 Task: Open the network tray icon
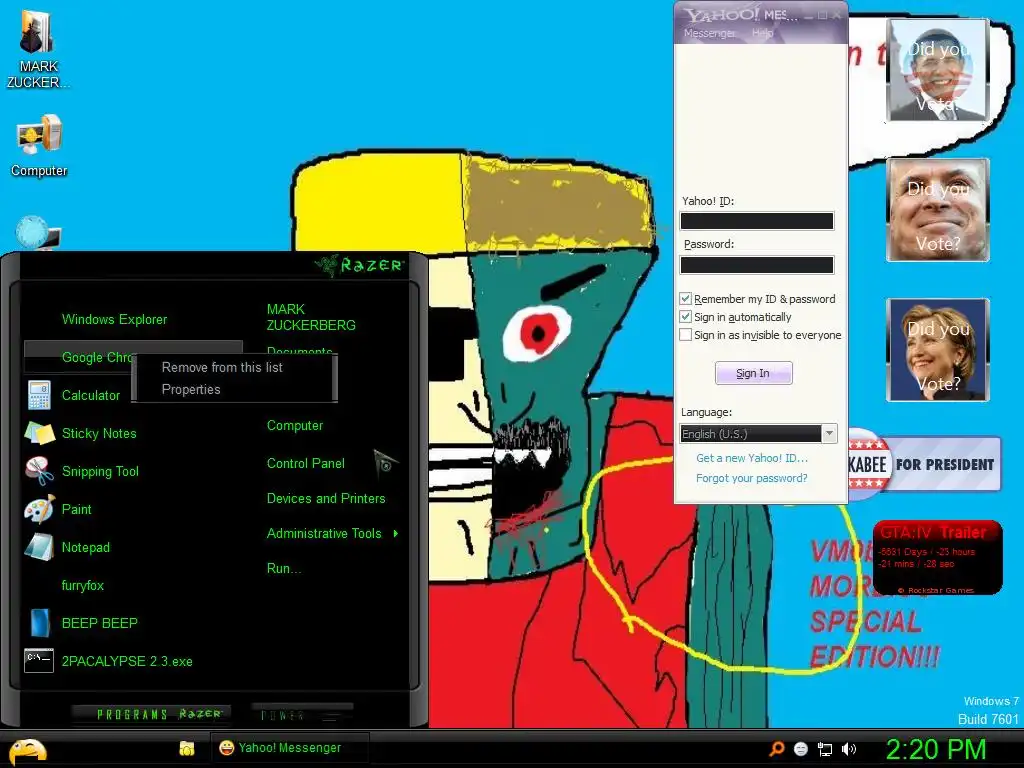coord(825,750)
